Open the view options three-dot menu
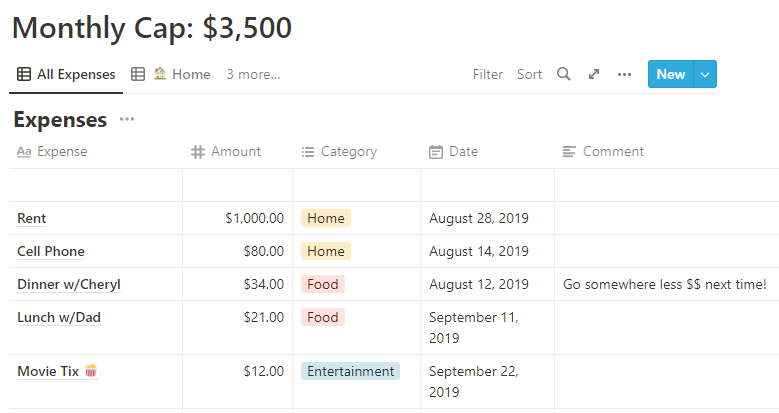 624,74
